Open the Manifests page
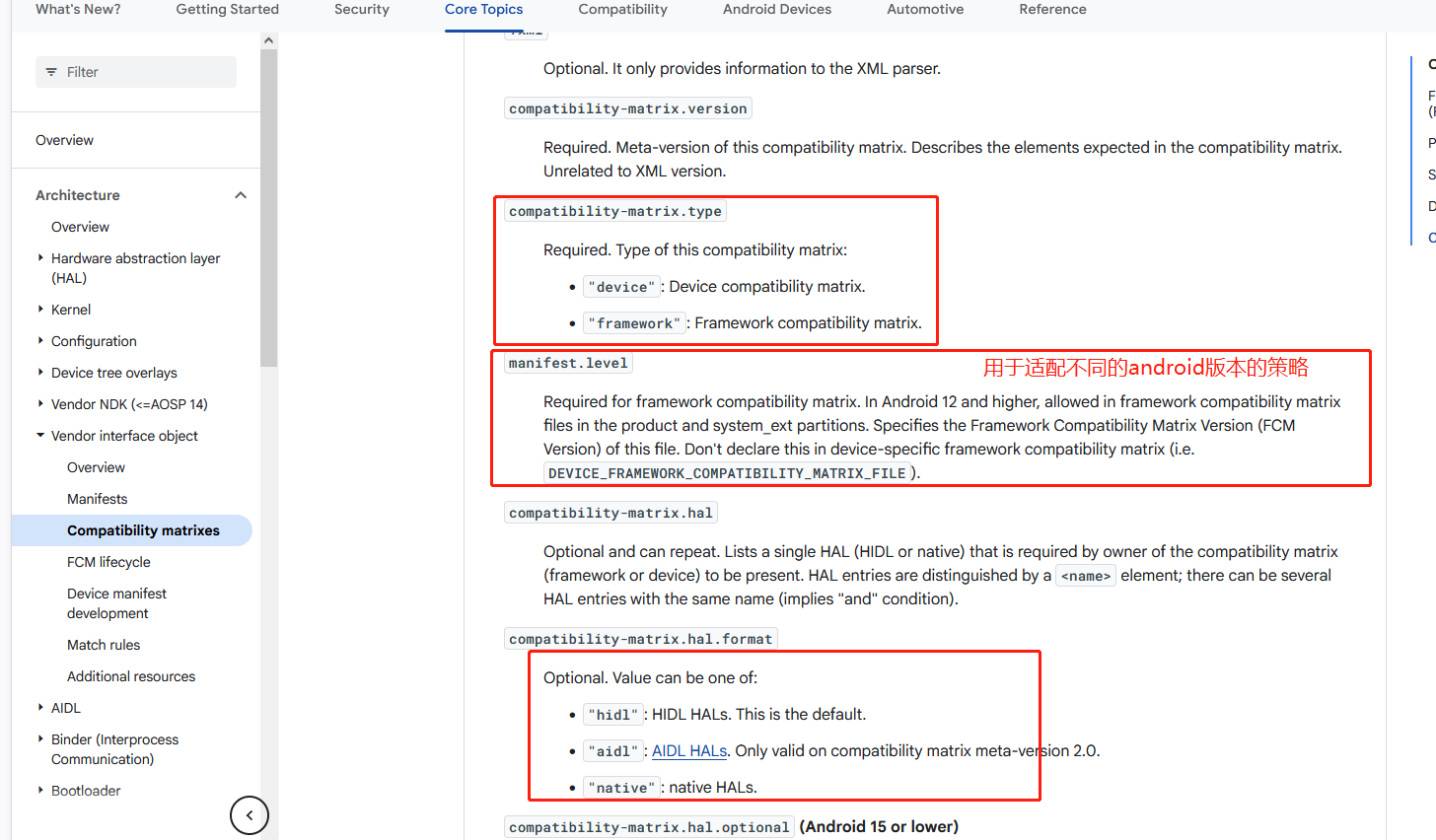The width and height of the screenshot is (1436, 840). pyautogui.click(x=97, y=499)
